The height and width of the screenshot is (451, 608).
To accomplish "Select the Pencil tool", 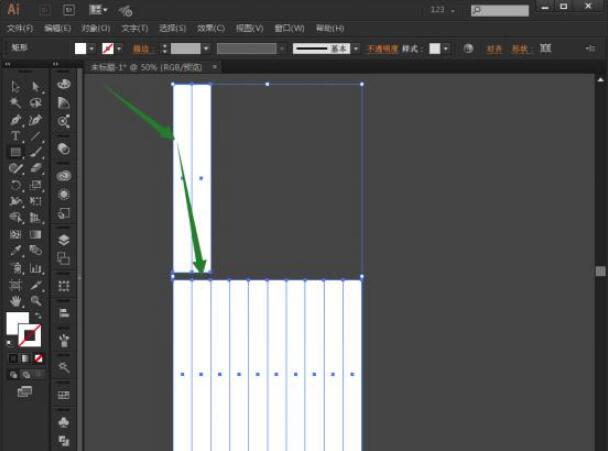I will [x=15, y=168].
